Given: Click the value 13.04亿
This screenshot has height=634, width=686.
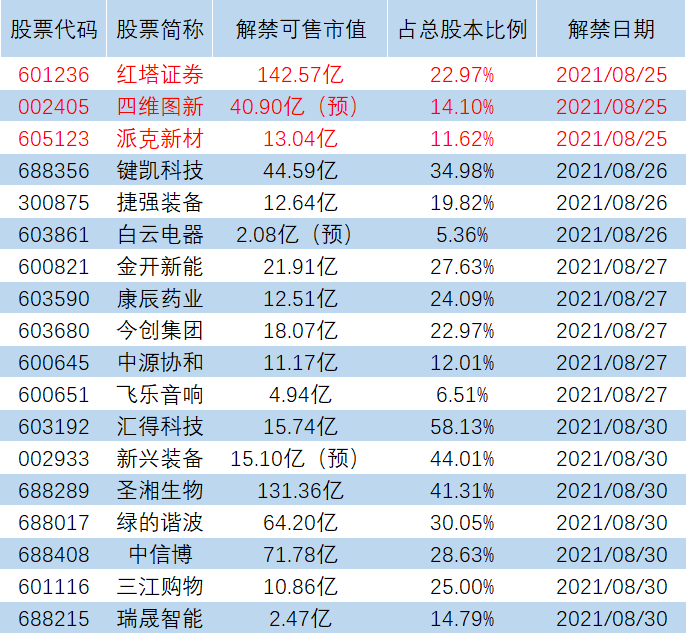Looking at the screenshot, I should click(301, 139).
